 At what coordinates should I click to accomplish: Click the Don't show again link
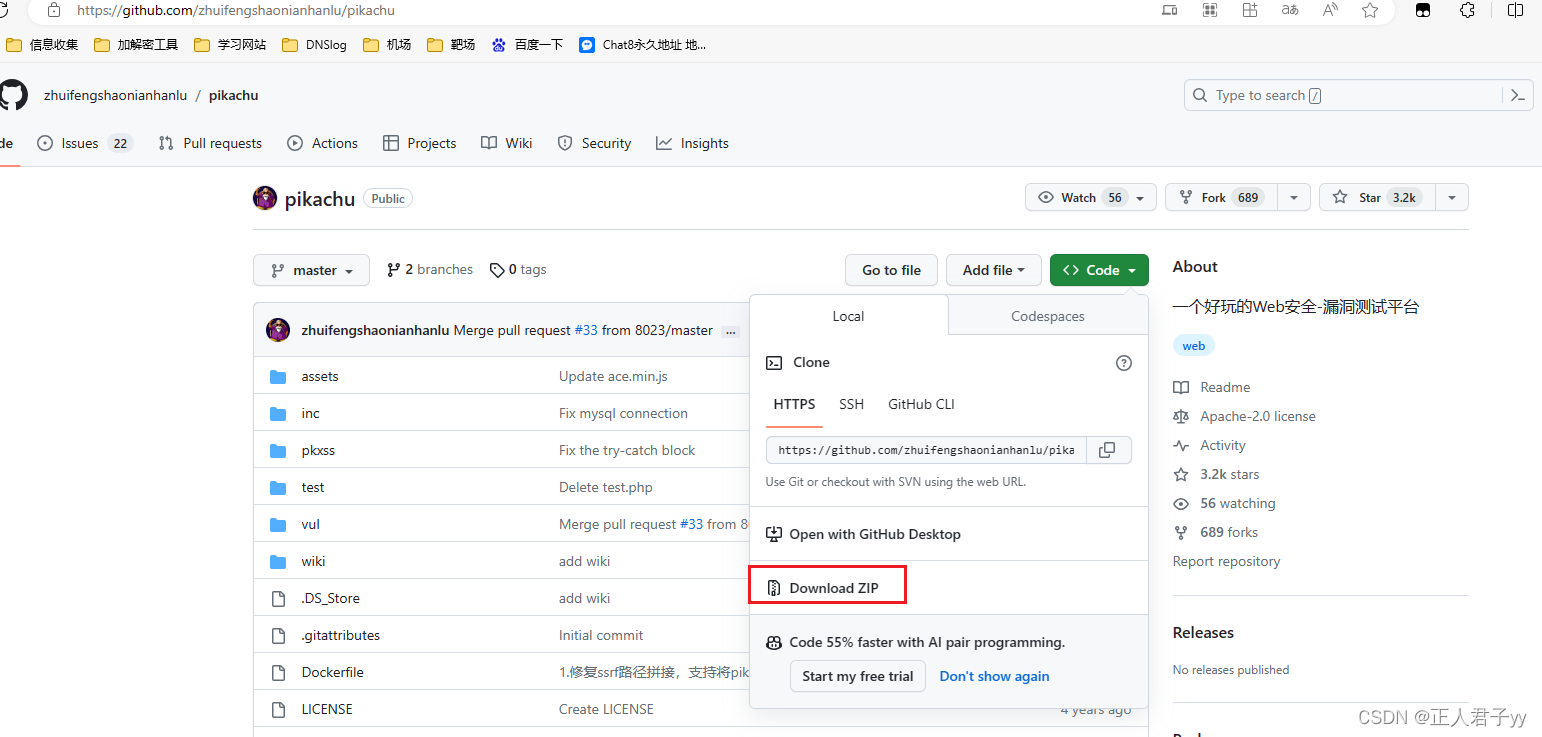pyautogui.click(x=994, y=676)
